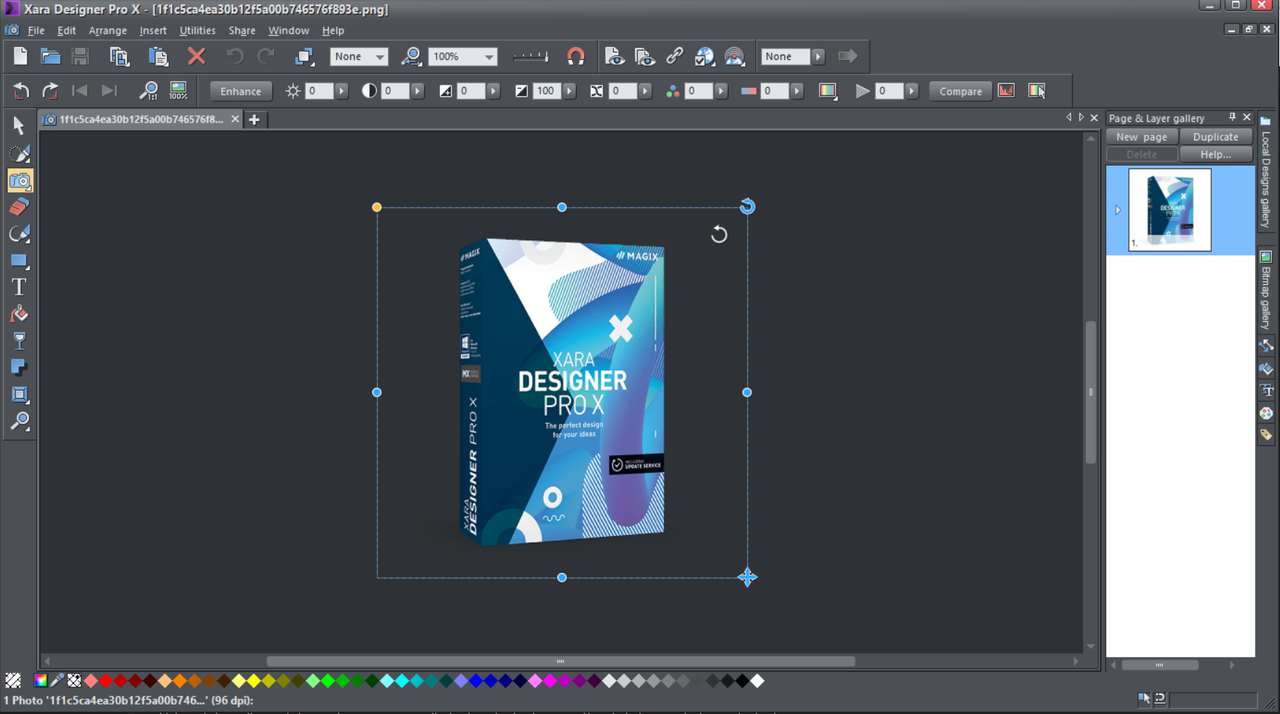Close the Page & Layer gallery panel

point(1246,118)
